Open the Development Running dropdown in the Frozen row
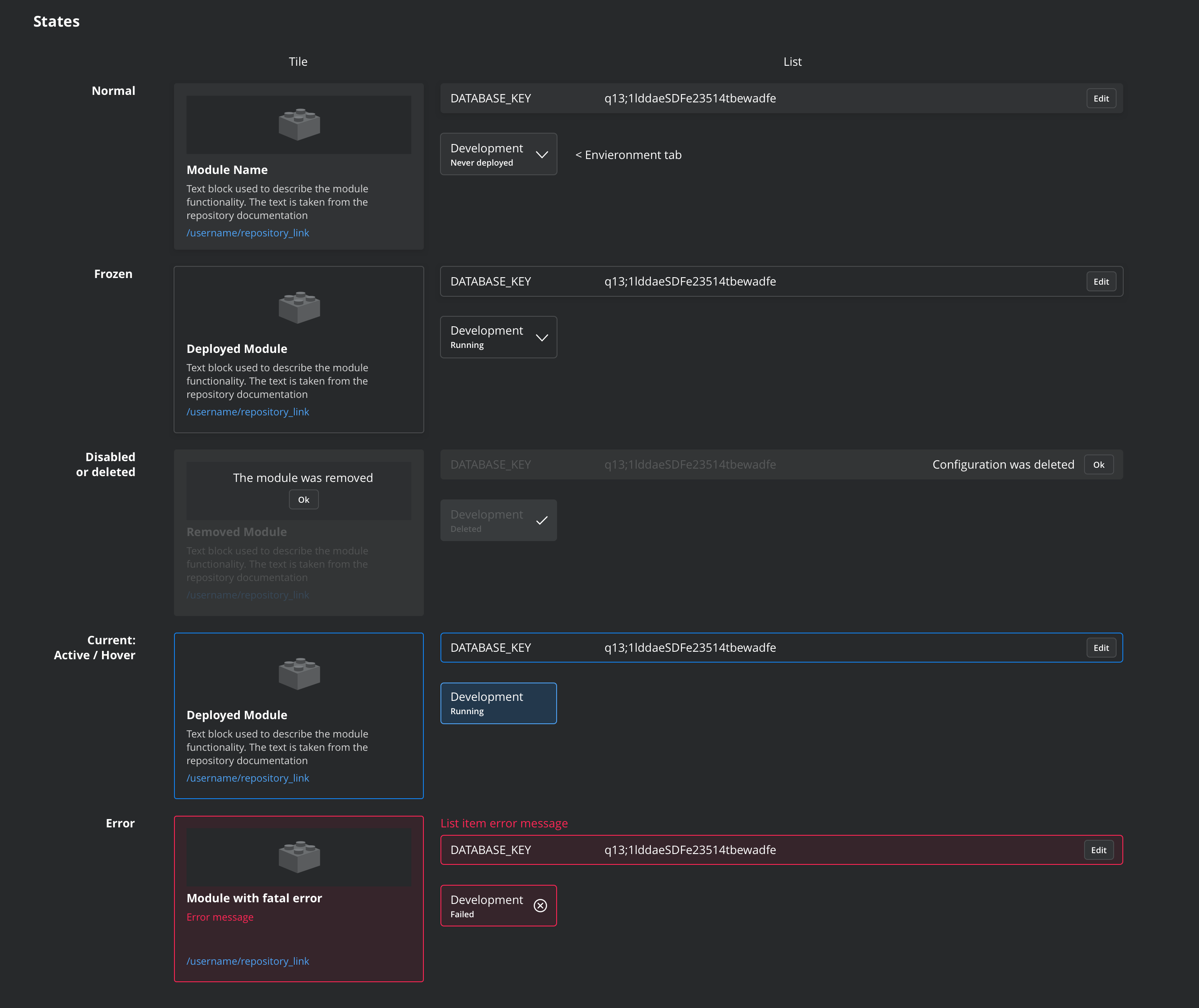 click(x=542, y=337)
